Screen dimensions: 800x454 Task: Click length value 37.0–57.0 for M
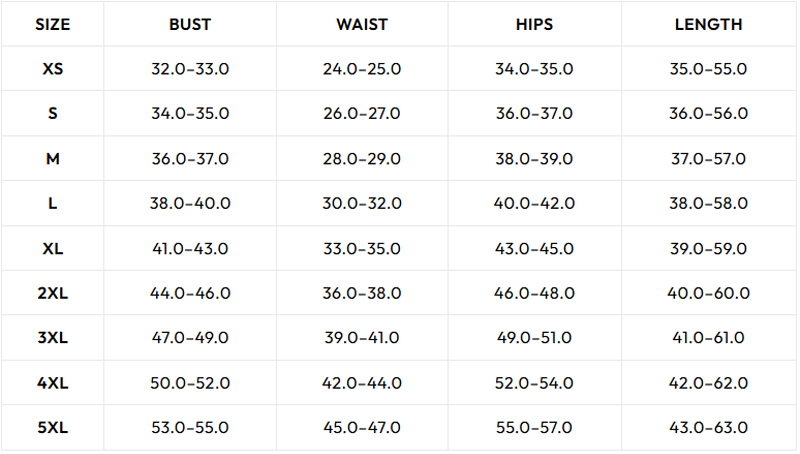(708, 159)
